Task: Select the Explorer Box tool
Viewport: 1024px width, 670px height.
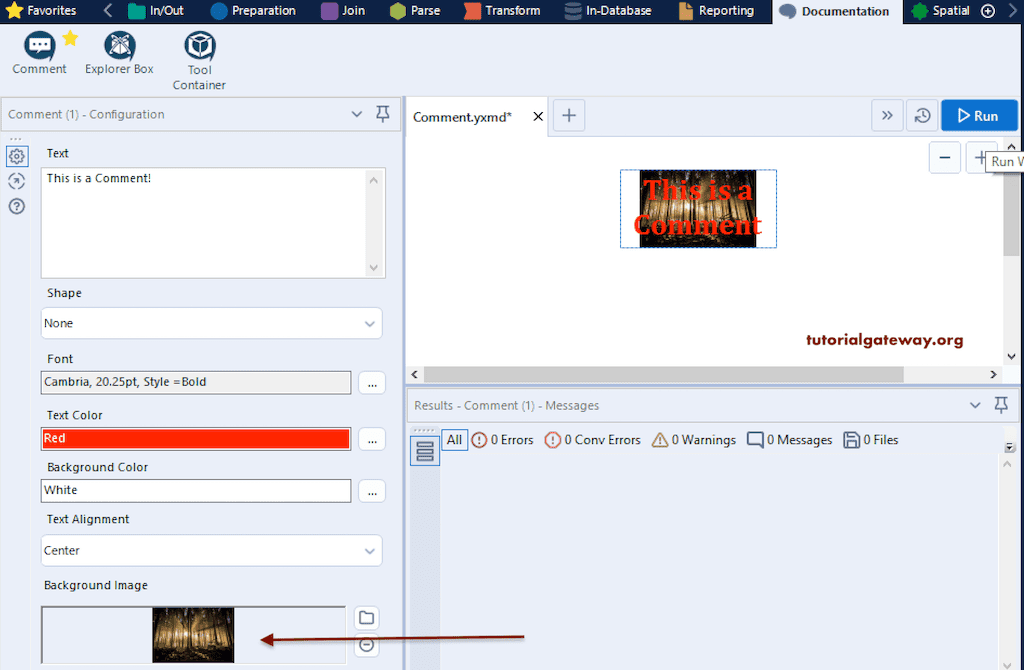Action: click(x=118, y=48)
